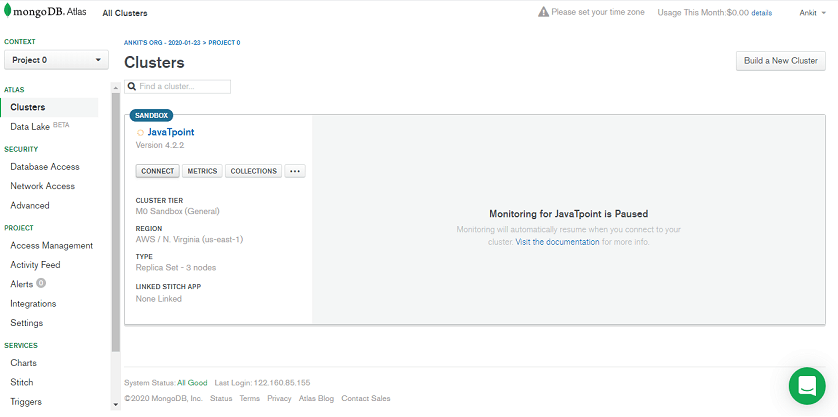
Task: Click the Privacy footer link
Action: (280, 398)
